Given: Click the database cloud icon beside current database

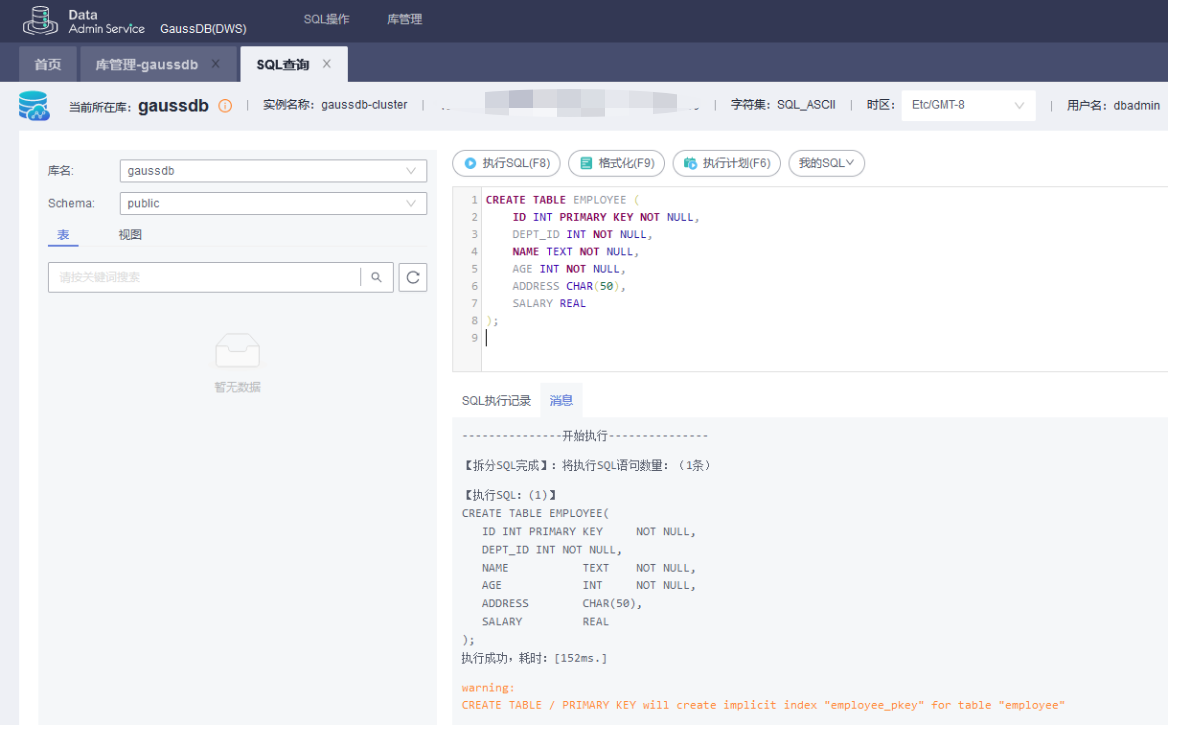Looking at the screenshot, I should pos(34,107).
